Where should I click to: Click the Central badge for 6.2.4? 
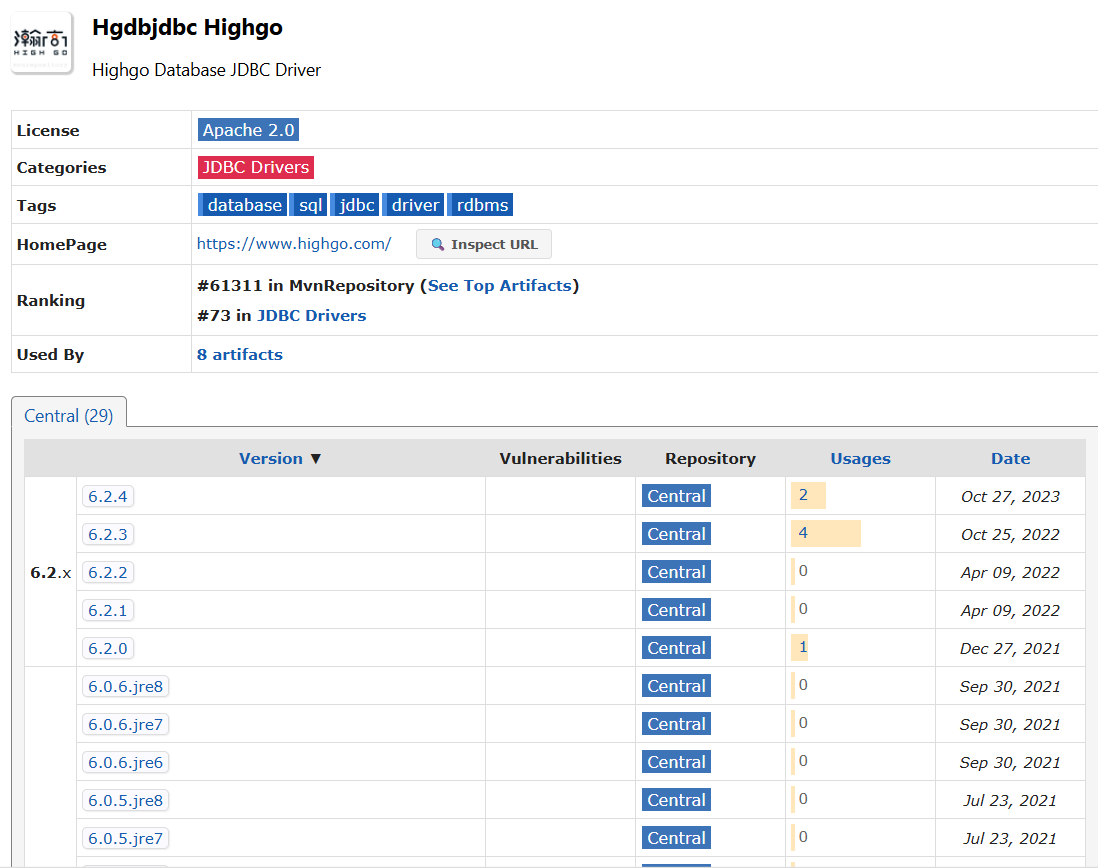tap(676, 496)
